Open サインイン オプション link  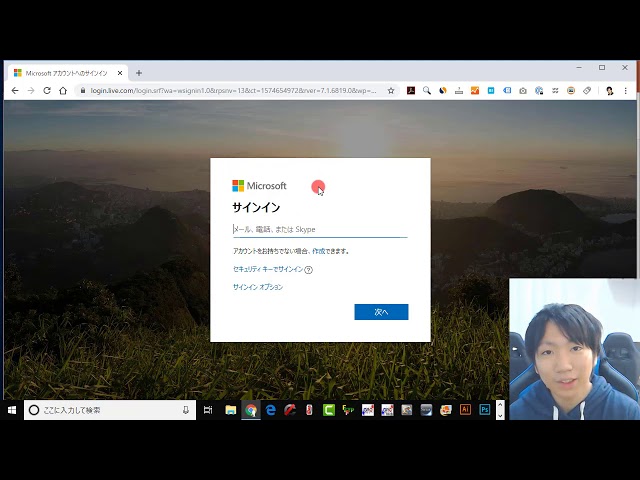258,287
